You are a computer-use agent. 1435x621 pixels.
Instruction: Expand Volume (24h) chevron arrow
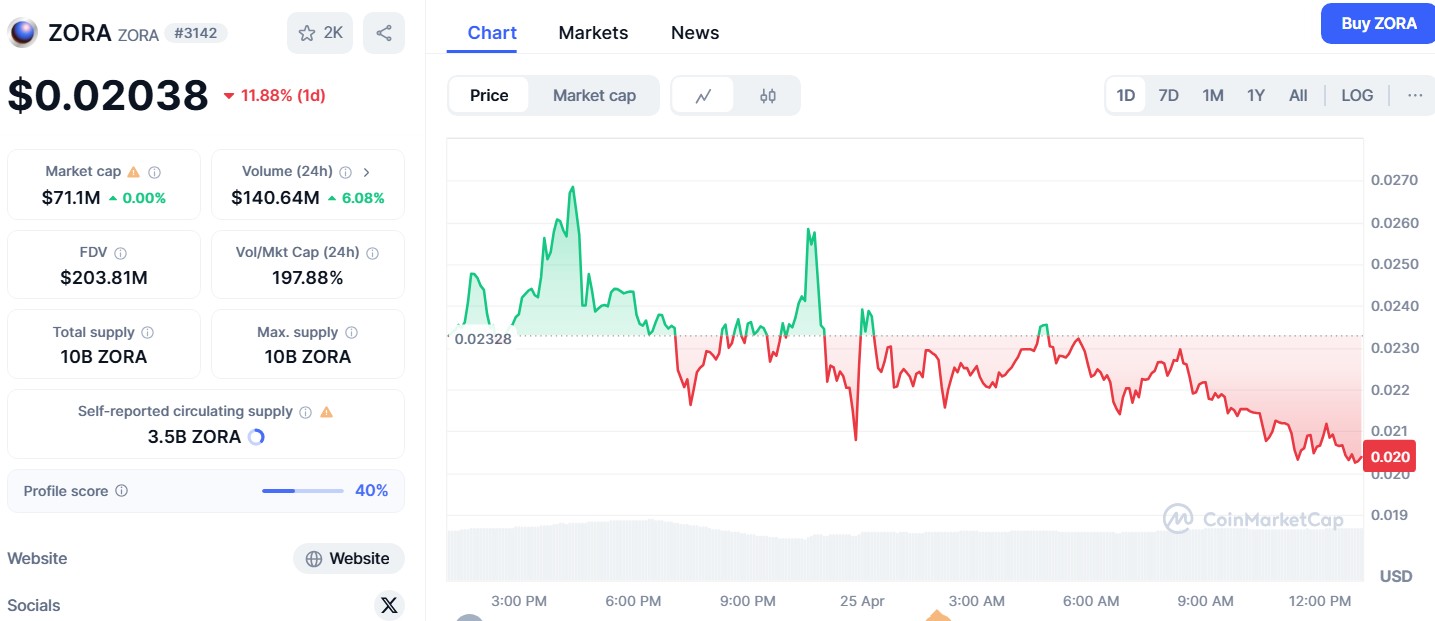(x=367, y=172)
